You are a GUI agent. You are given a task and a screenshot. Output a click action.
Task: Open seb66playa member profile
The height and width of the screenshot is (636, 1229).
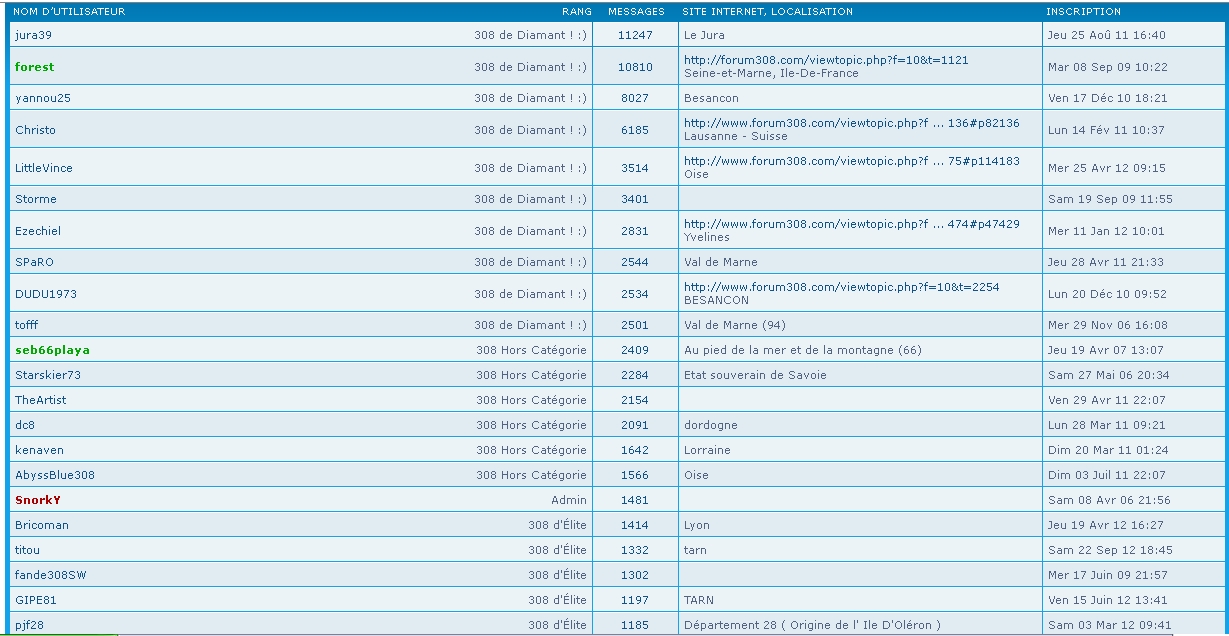click(x=52, y=350)
